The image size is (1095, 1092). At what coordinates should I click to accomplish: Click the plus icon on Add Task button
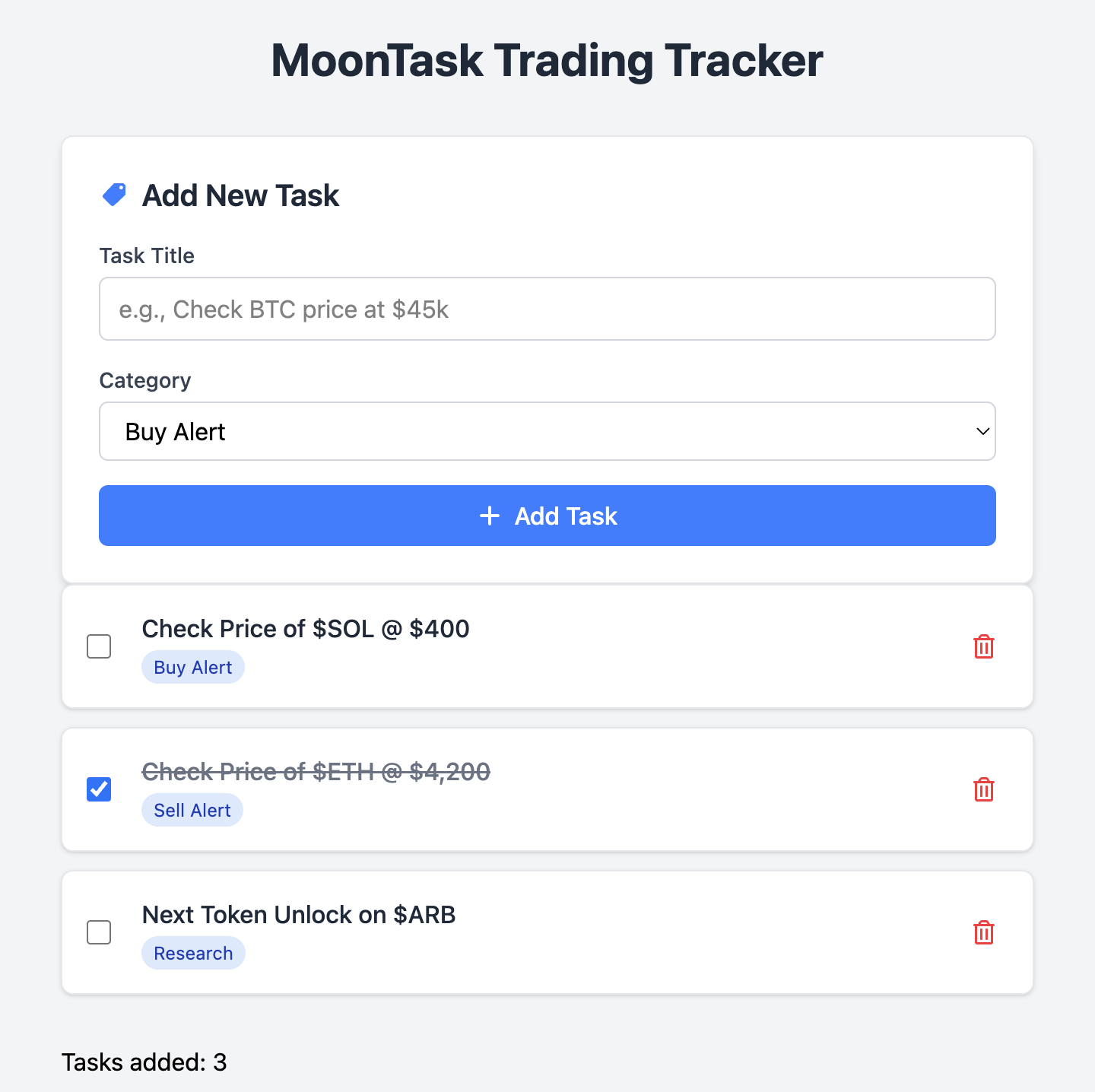pos(490,516)
